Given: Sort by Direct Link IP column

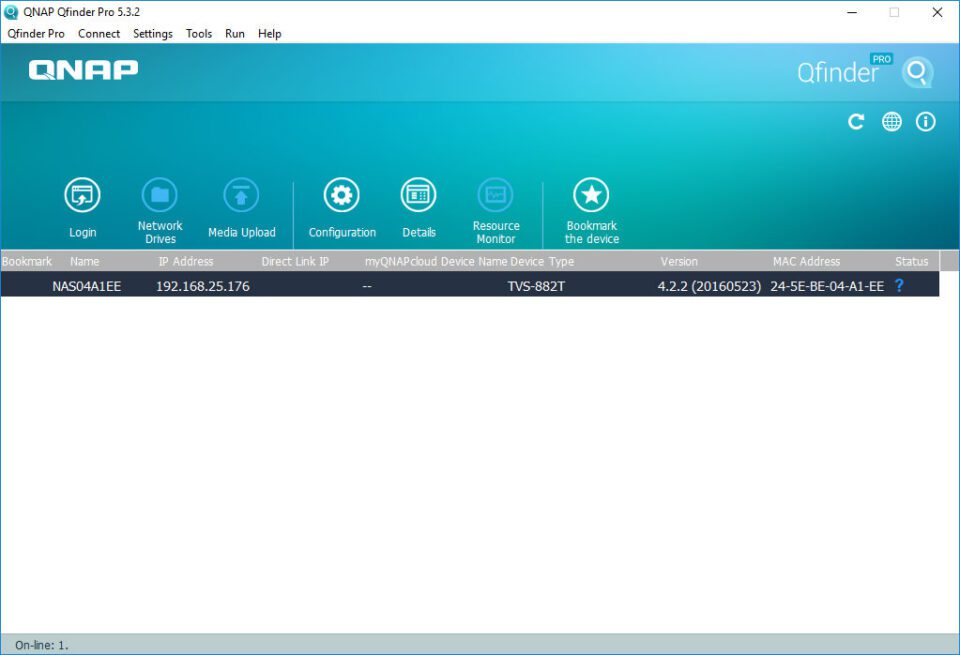Looking at the screenshot, I should click(295, 261).
